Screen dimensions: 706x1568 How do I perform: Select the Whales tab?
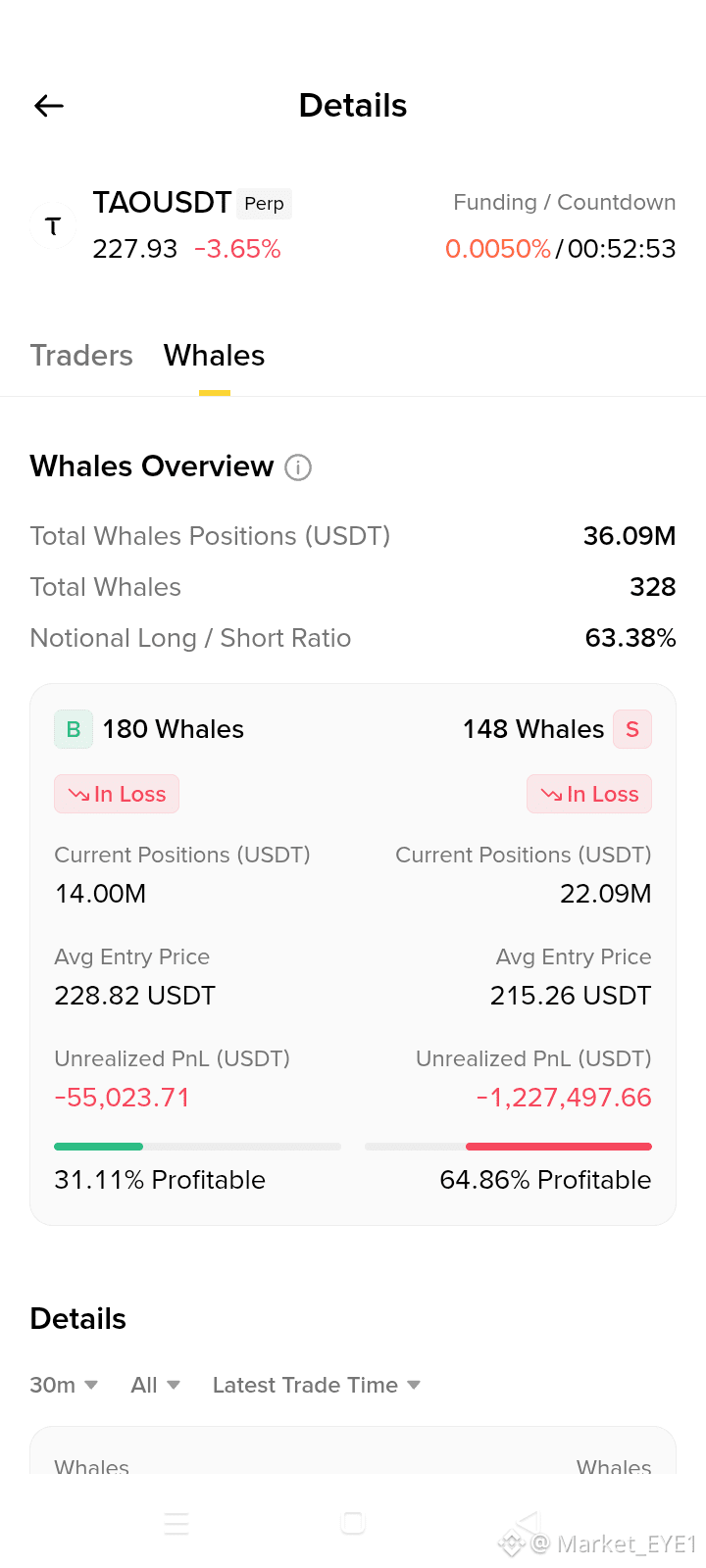click(215, 356)
